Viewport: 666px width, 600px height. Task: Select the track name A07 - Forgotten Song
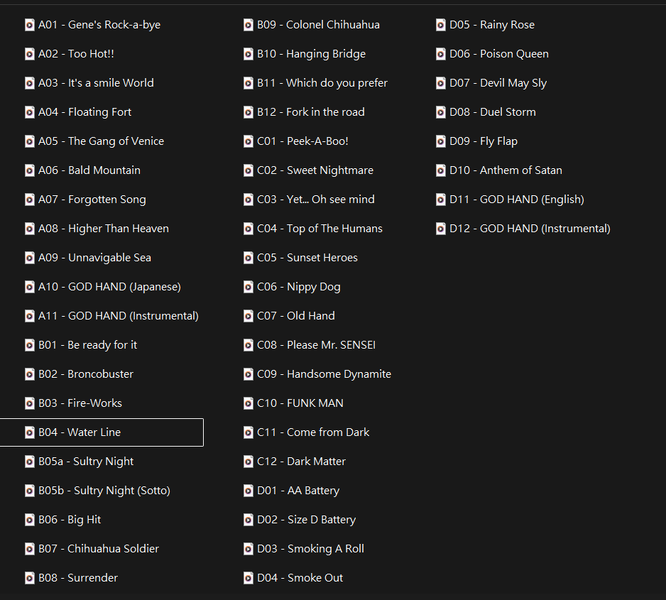click(92, 200)
